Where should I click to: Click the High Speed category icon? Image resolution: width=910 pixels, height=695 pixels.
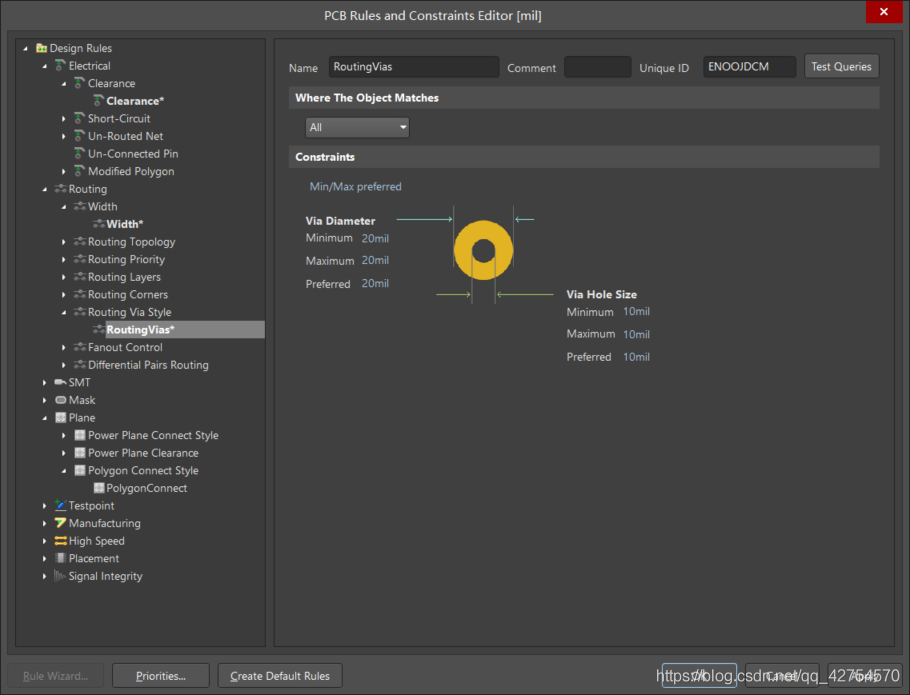click(x=60, y=541)
